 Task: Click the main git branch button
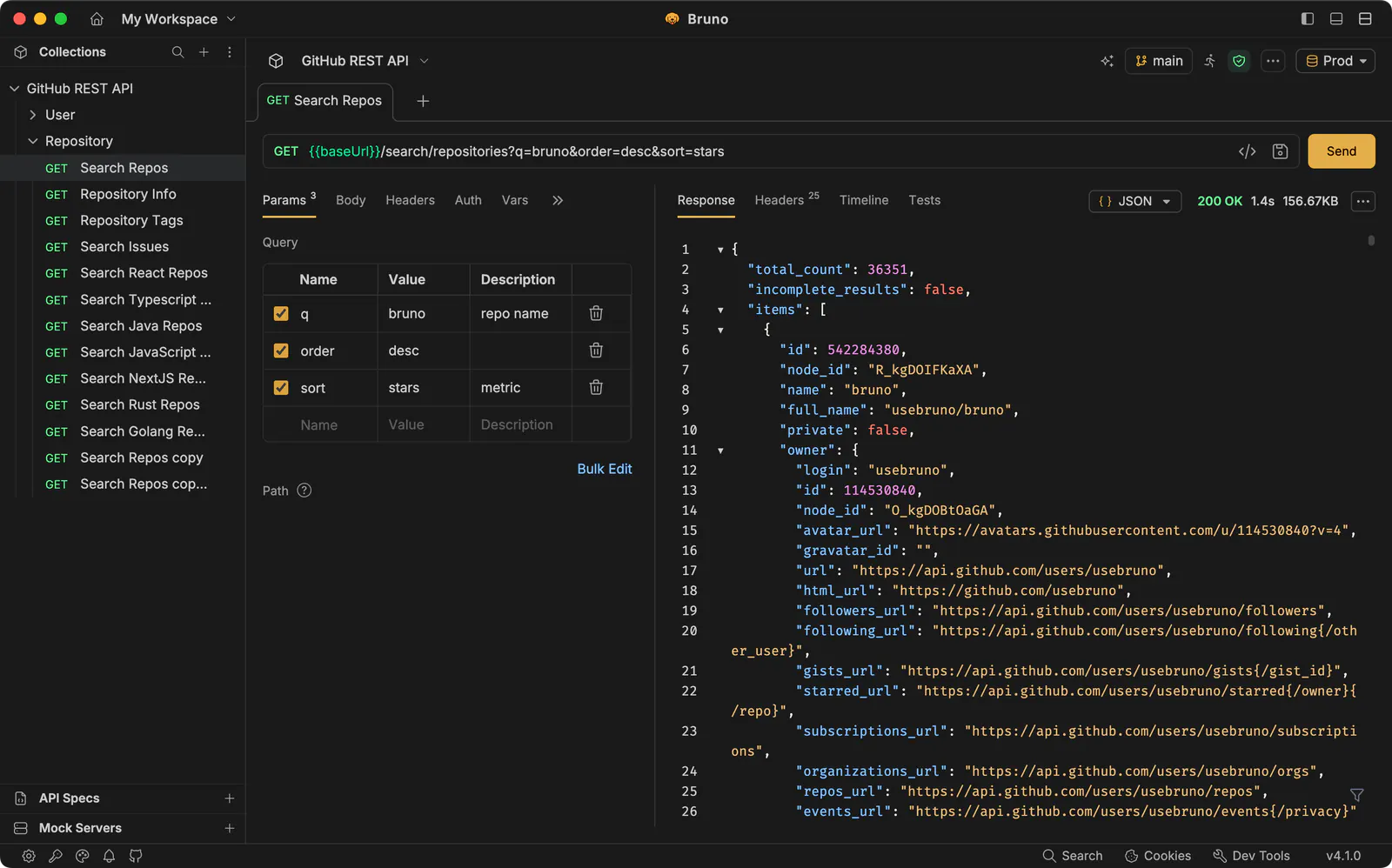point(1159,61)
